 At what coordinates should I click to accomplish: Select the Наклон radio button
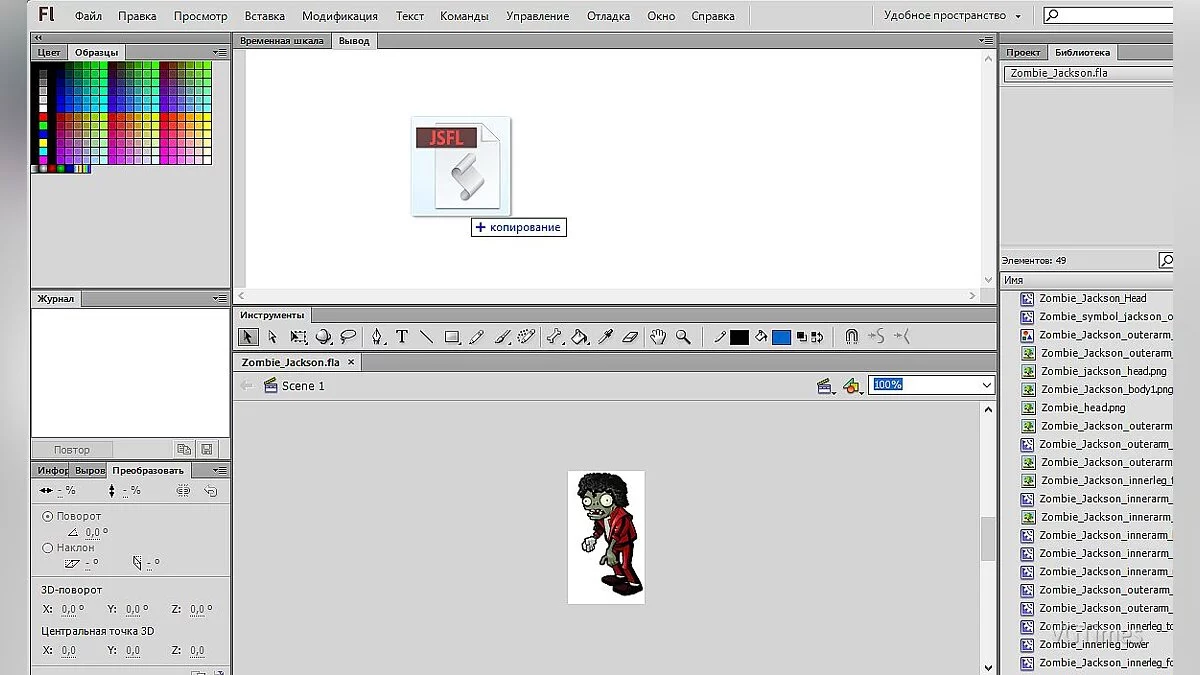(x=48, y=548)
